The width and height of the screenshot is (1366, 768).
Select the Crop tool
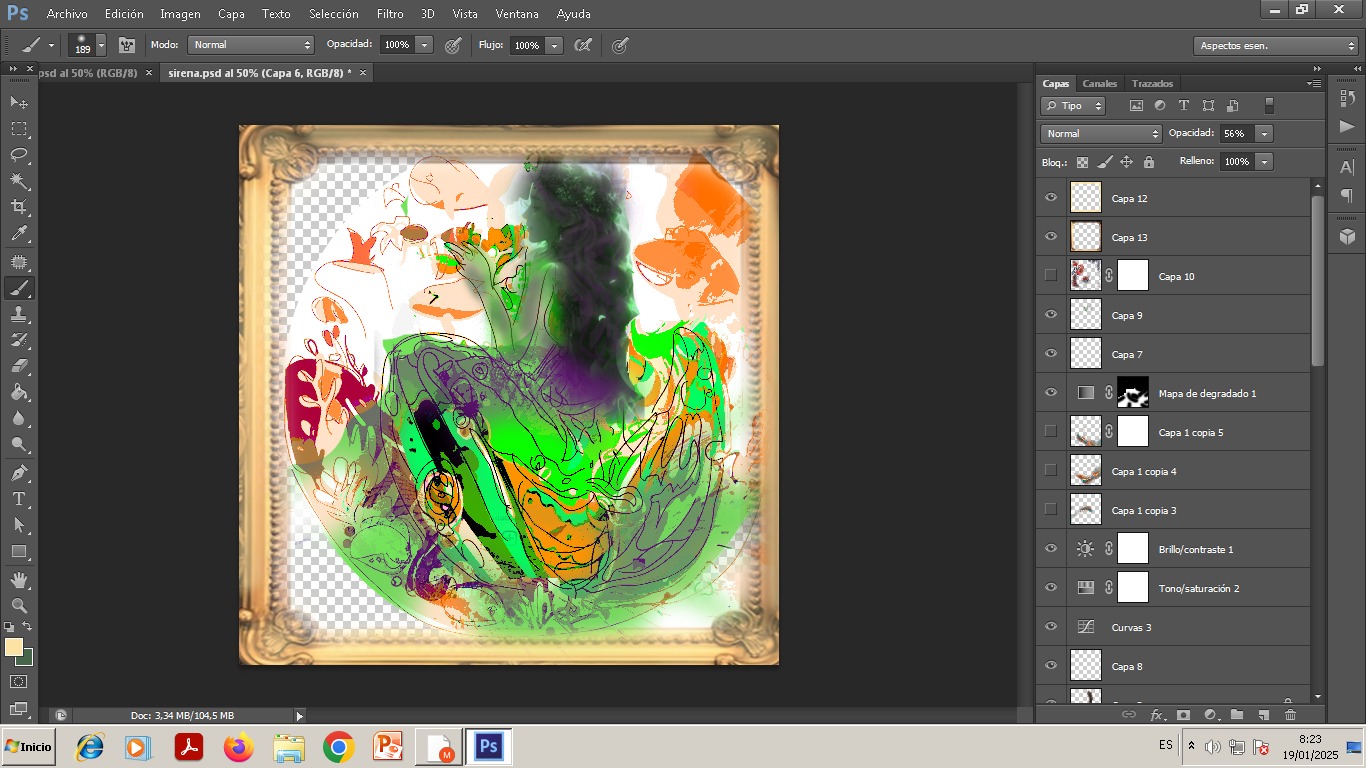point(19,207)
